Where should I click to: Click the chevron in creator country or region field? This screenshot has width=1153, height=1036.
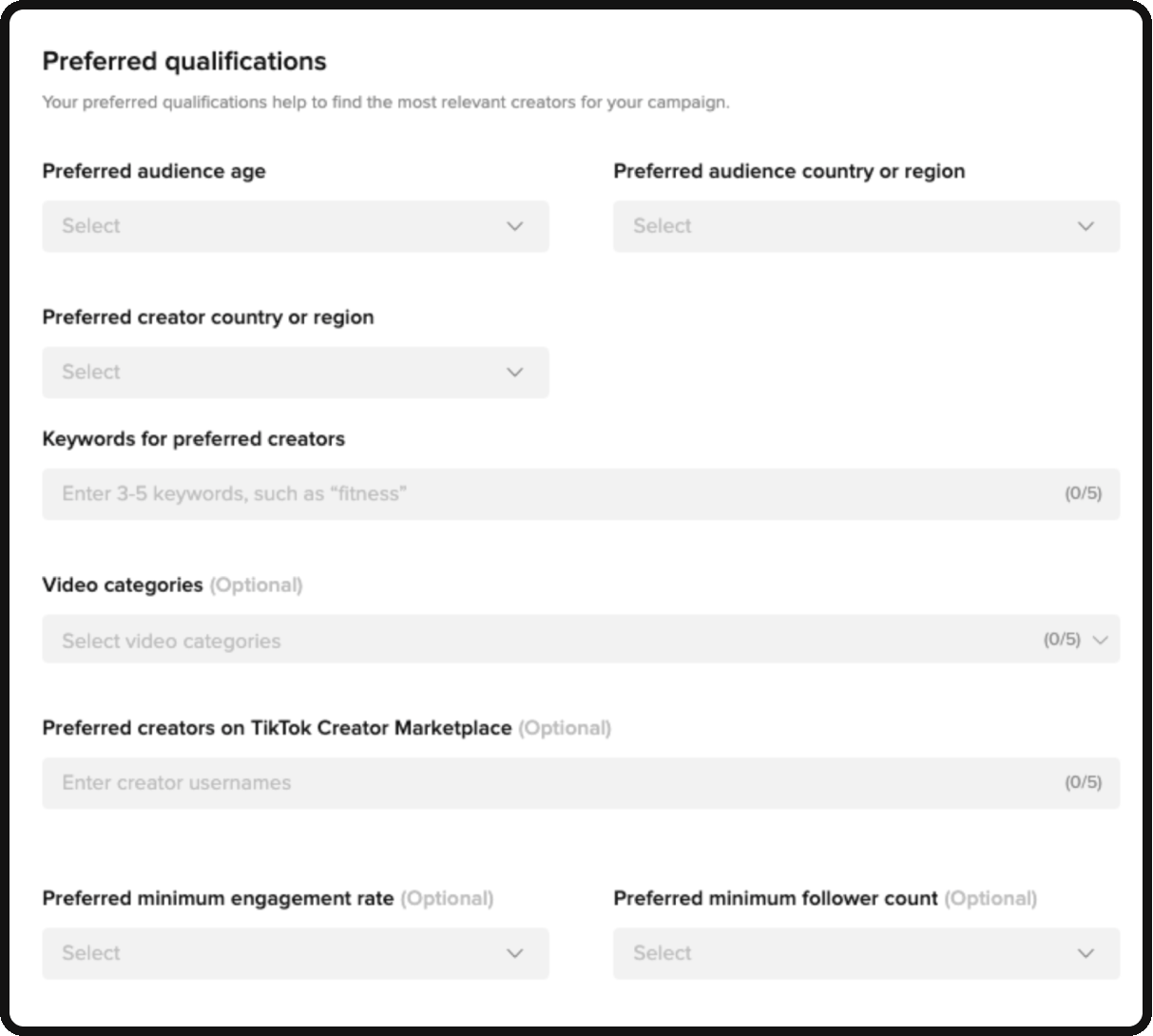tap(515, 373)
